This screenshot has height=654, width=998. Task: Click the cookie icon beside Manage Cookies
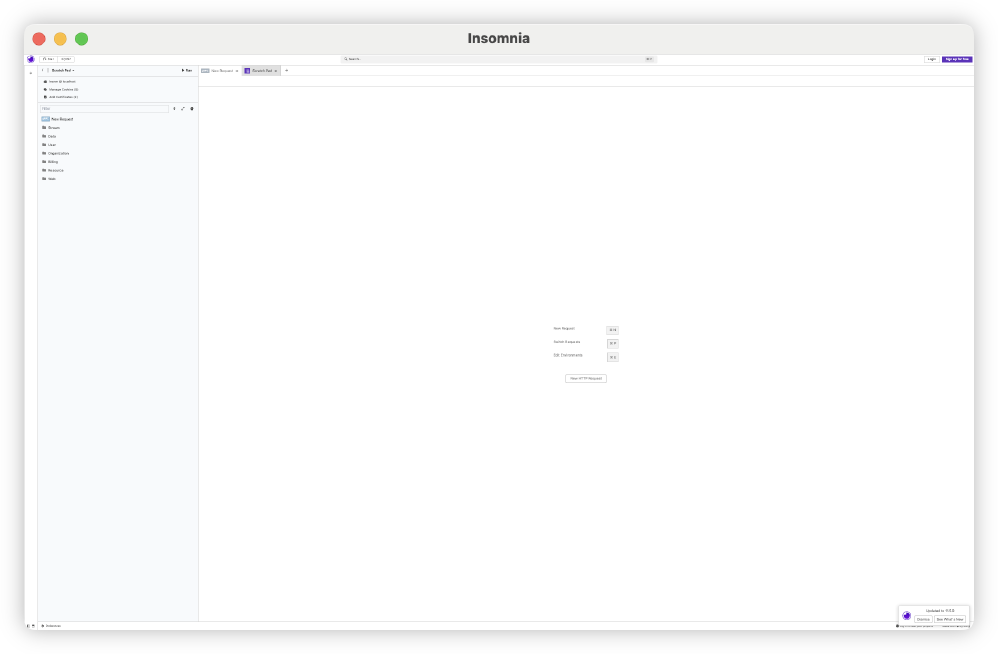[45, 90]
